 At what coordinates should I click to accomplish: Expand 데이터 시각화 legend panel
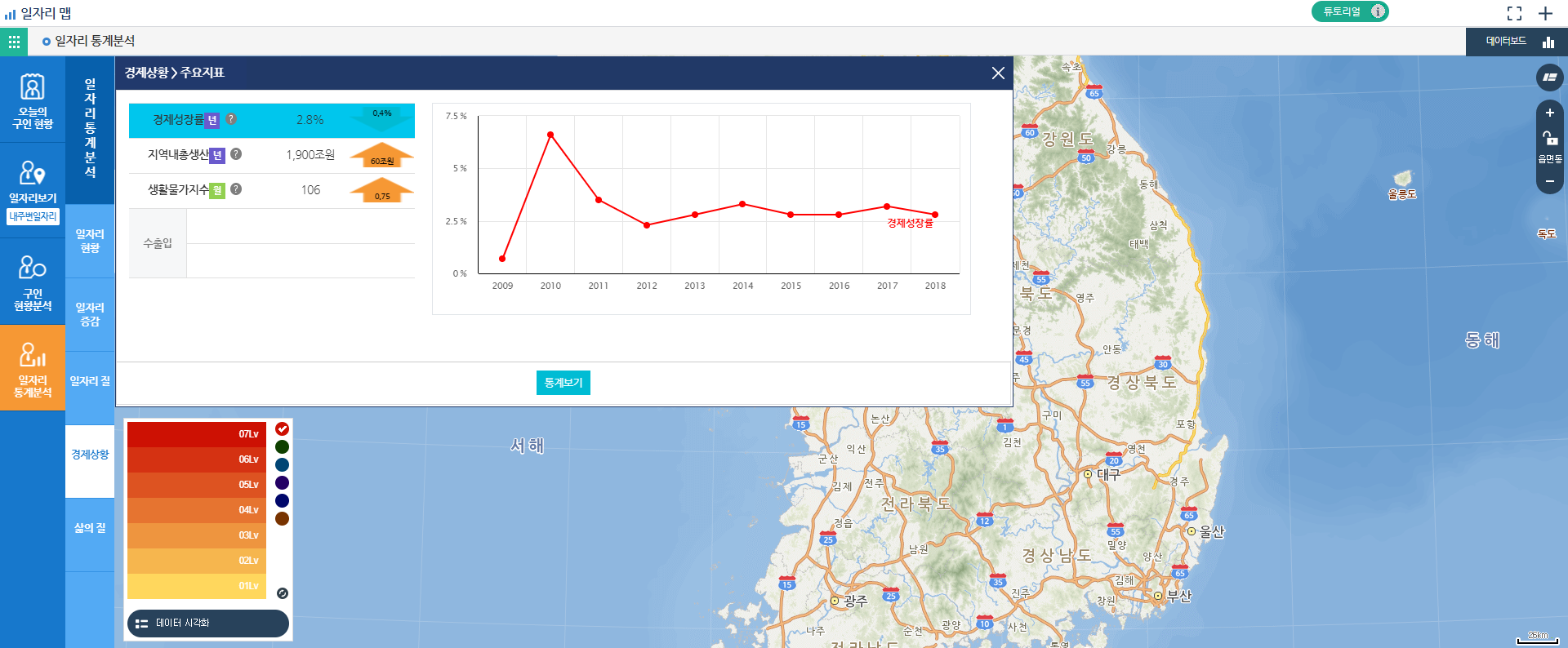tap(208, 623)
